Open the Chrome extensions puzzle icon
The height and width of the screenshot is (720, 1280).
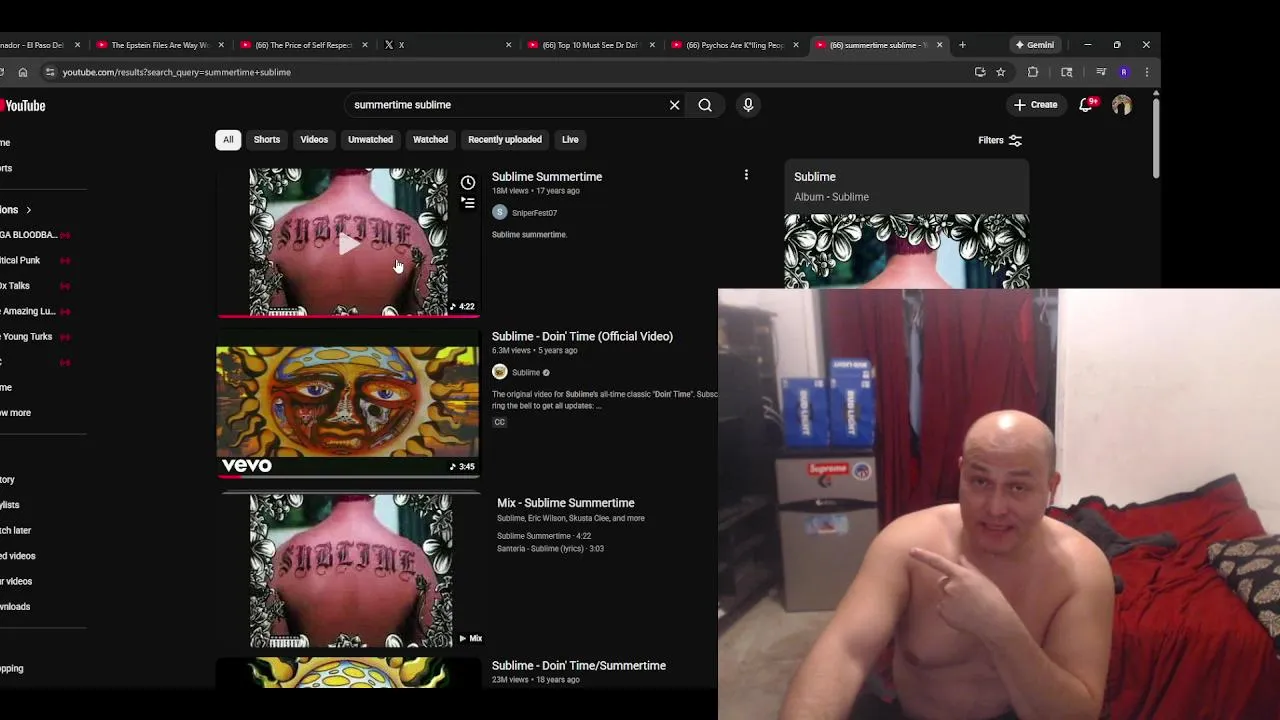[1033, 72]
